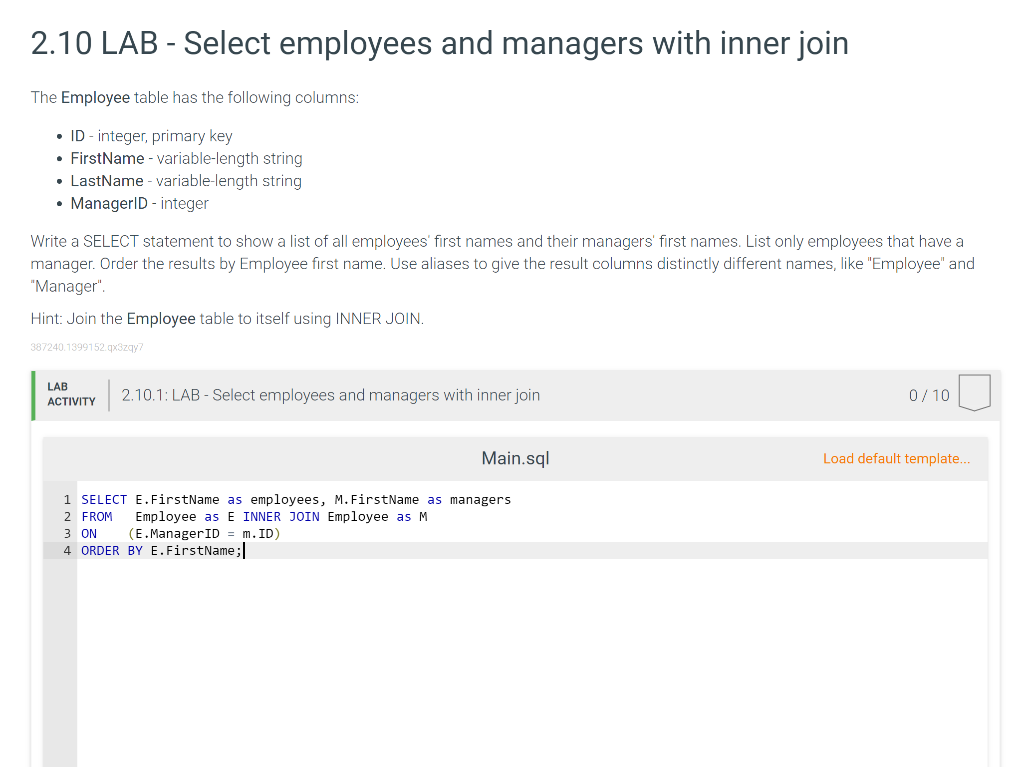
Task: Click the Hint paragraph about INNER JOIN
Action: point(227,319)
